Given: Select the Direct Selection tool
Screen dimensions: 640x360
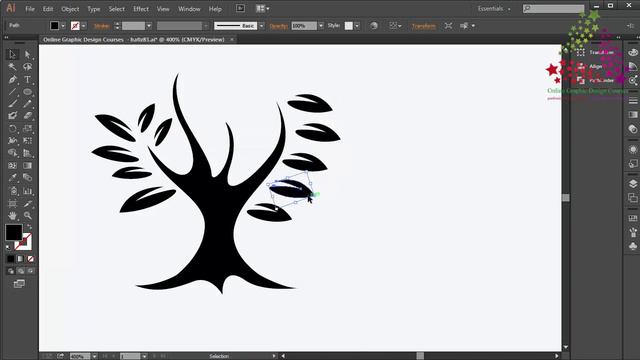Looking at the screenshot, I should click(x=27, y=54).
